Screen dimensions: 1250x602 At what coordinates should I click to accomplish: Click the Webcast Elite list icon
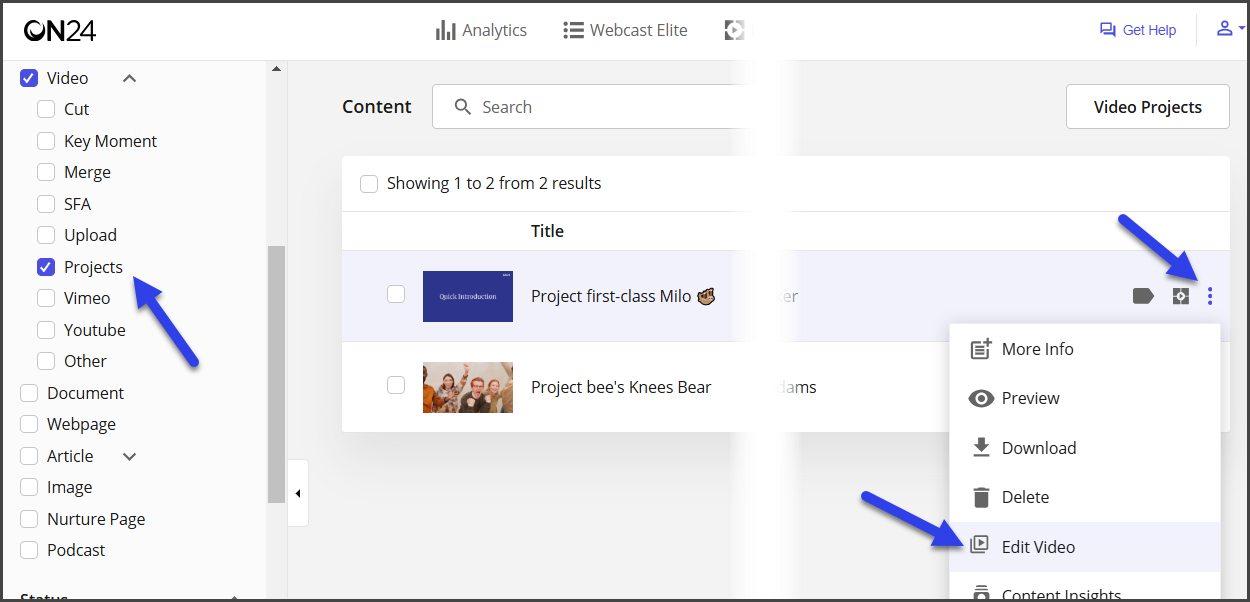(573, 30)
